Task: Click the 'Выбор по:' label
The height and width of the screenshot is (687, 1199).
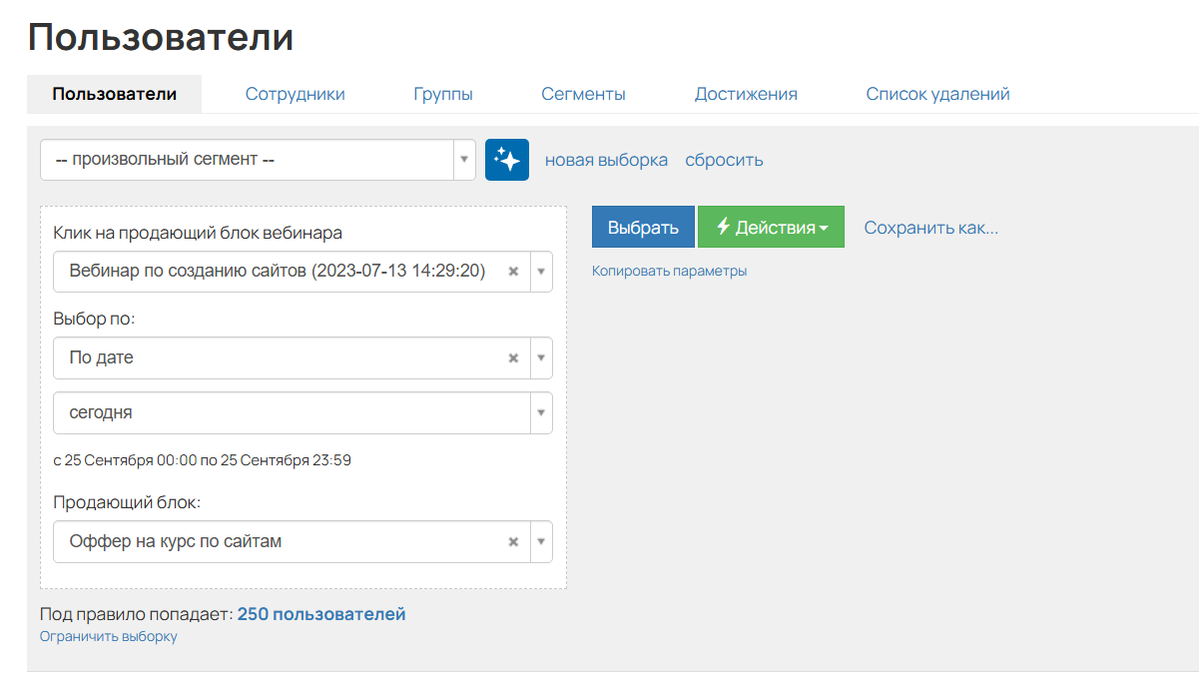Action: 94,319
